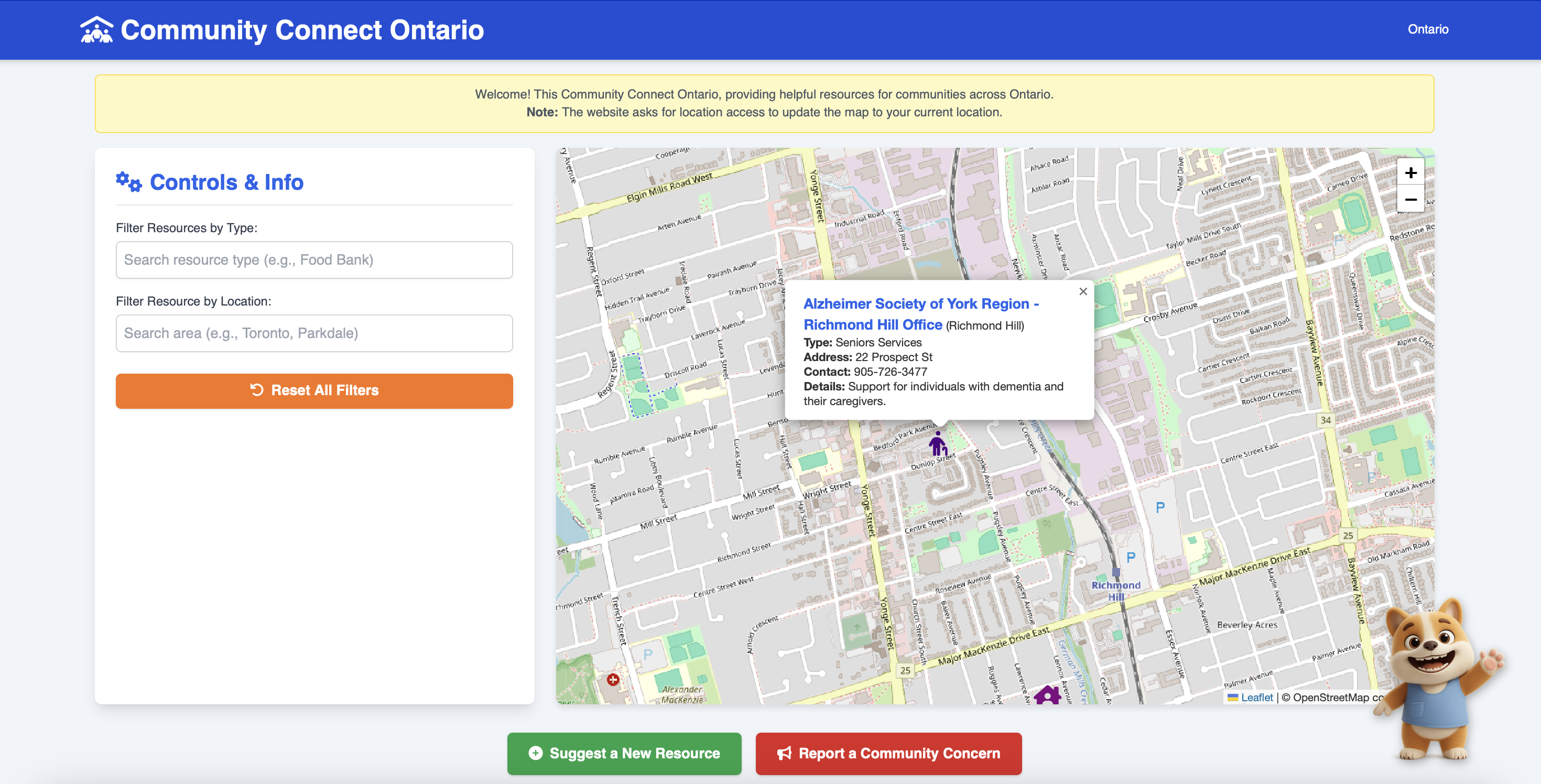1541x784 pixels.
Task: Close the Alzheimer Society popup
Action: pyautogui.click(x=1083, y=292)
